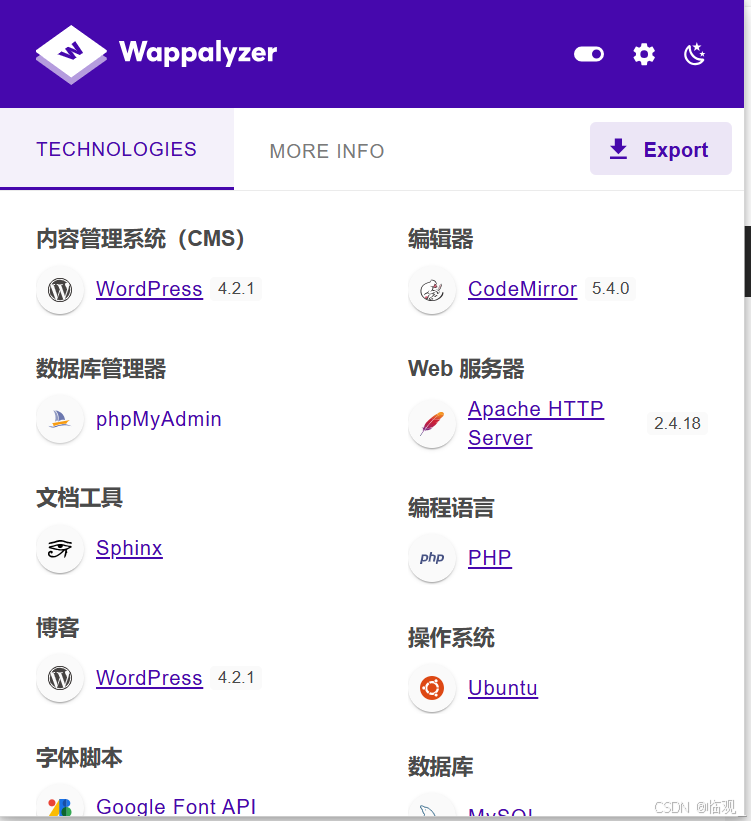Click the 编程语言 category heading
The height and width of the screenshot is (821, 751).
[451, 507]
